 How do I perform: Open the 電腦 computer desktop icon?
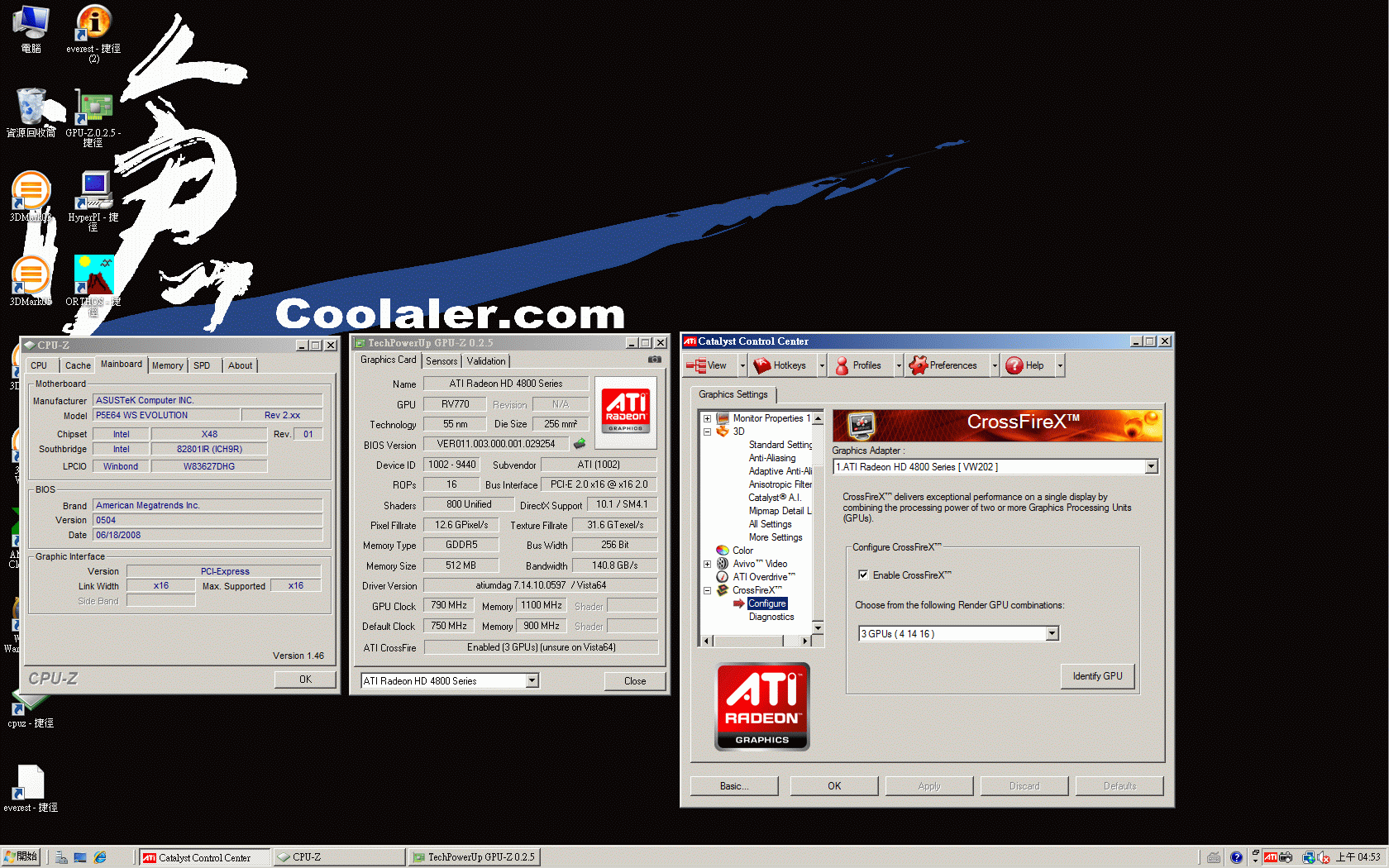[31, 28]
